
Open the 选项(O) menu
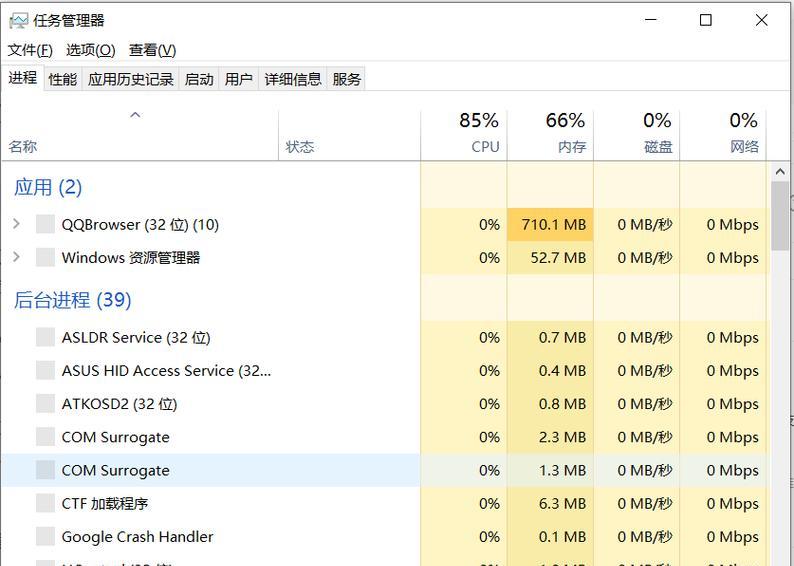tap(91, 50)
